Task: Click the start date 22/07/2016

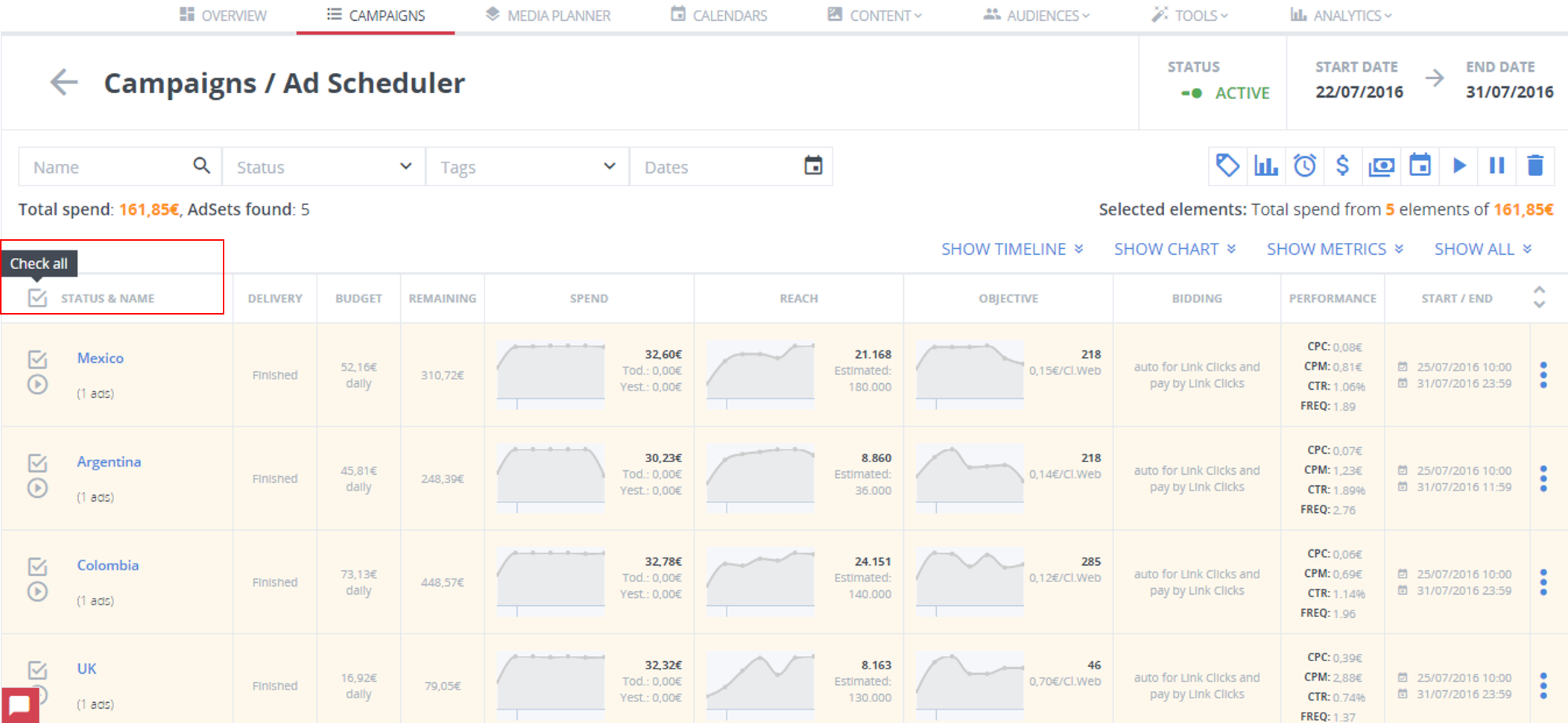Action: click(1359, 92)
